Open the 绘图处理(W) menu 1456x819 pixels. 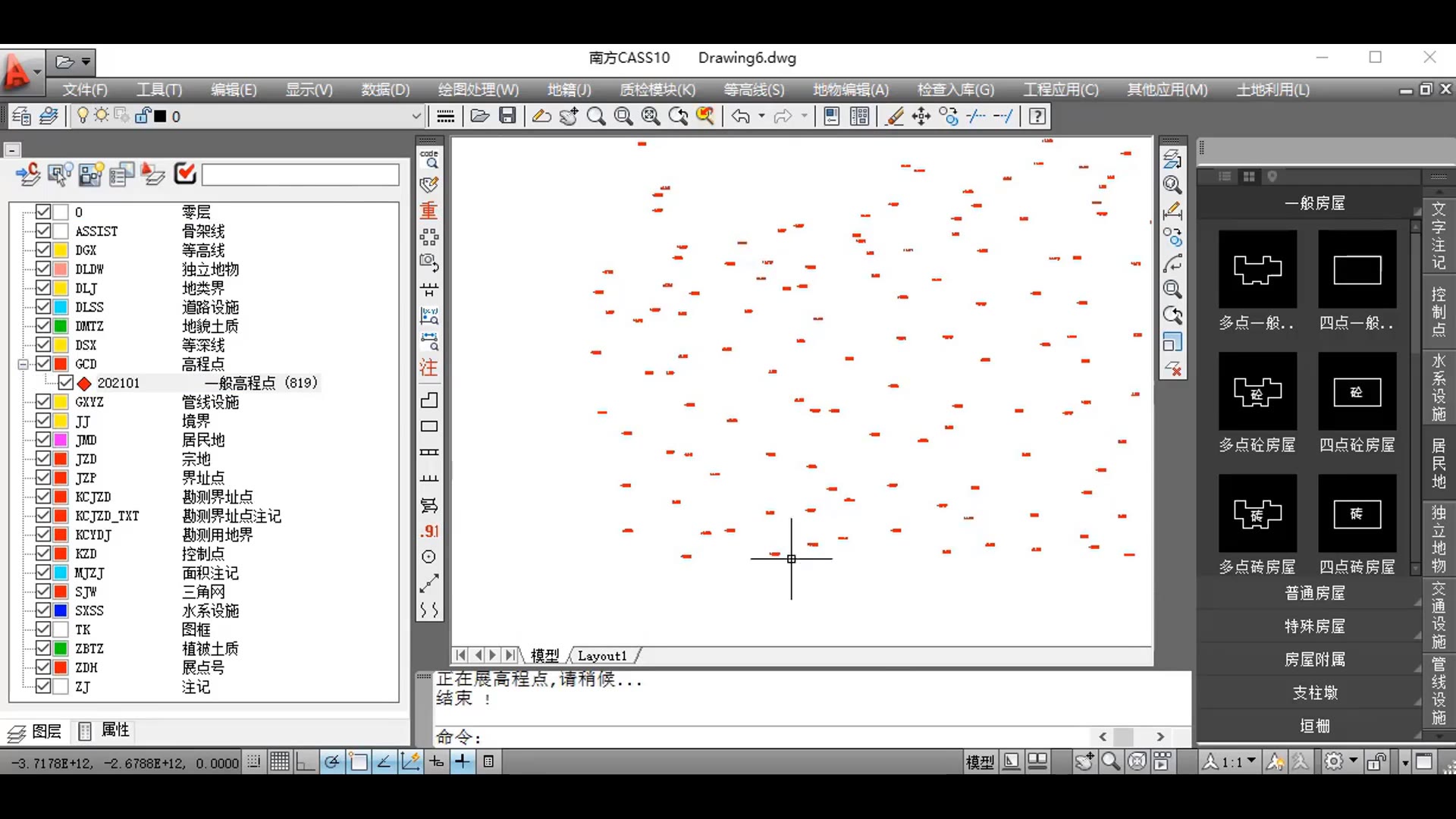(x=478, y=89)
